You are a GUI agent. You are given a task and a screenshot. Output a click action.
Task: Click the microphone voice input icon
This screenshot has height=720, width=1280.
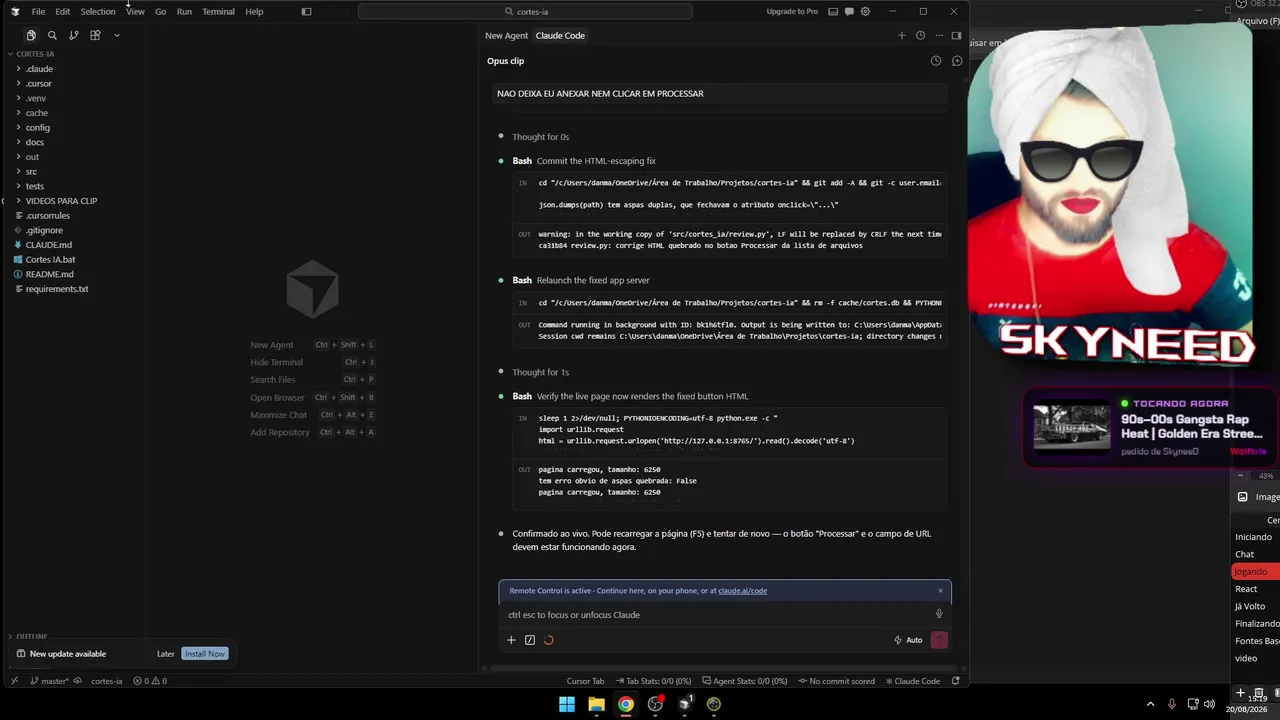tap(939, 614)
